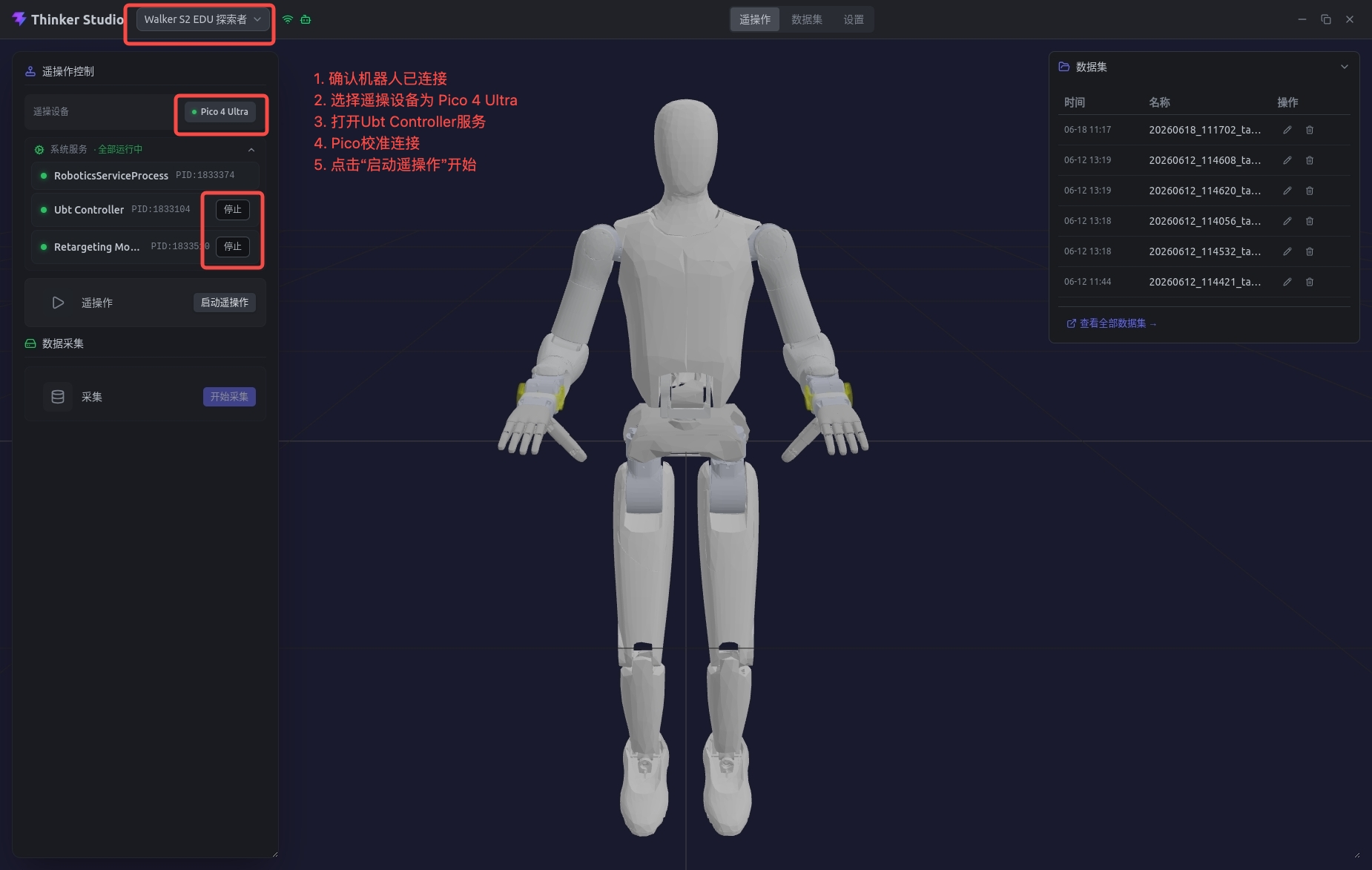The image size is (1372, 870).
Task: Check the green Wi-Fi connection status icon
Action: click(x=288, y=19)
